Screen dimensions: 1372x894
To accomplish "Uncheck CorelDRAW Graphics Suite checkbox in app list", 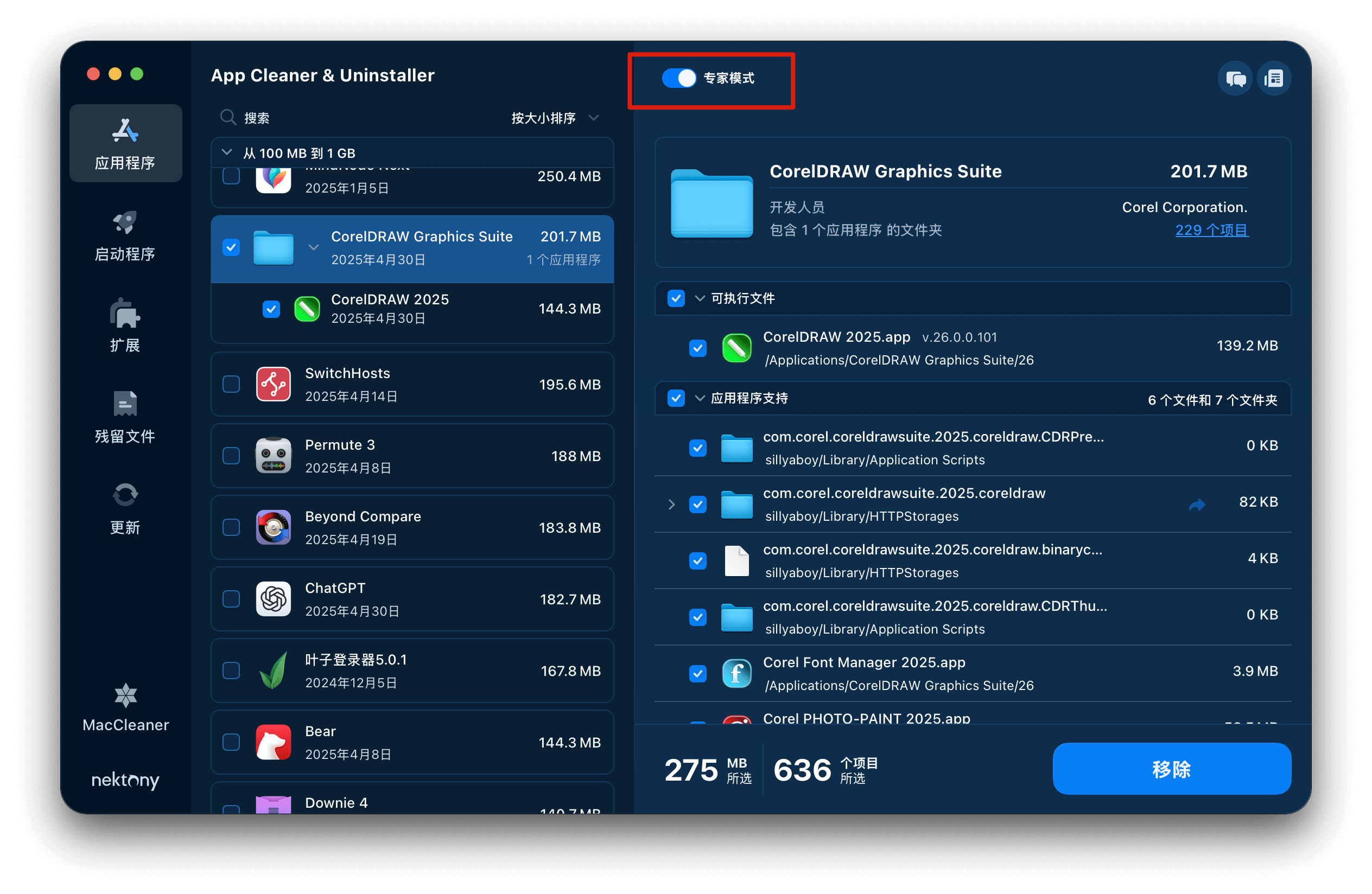I will coord(231,248).
